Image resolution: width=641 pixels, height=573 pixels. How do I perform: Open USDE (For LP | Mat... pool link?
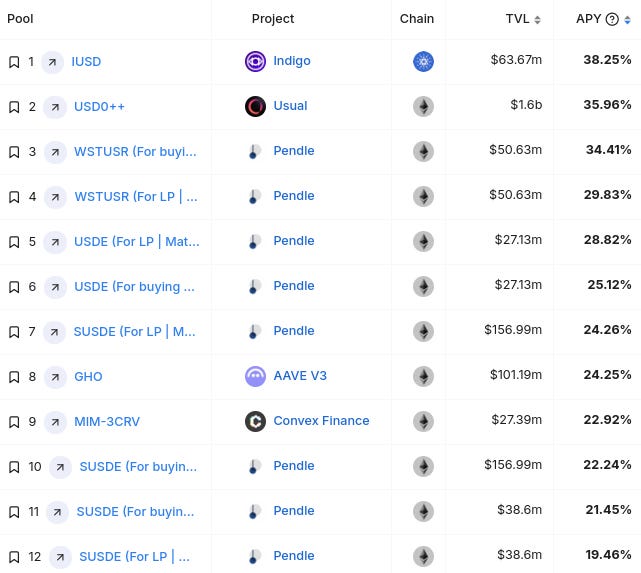pos(137,242)
